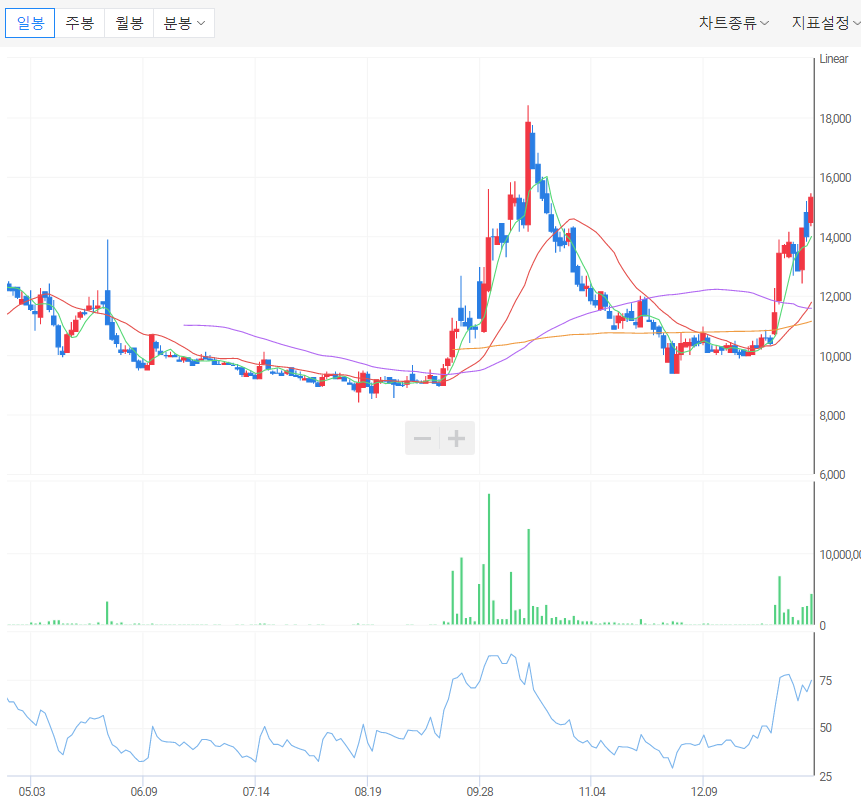Viewport: 861px width, 803px height.
Task: Click the 05.03 date label
Action: click(x=32, y=791)
